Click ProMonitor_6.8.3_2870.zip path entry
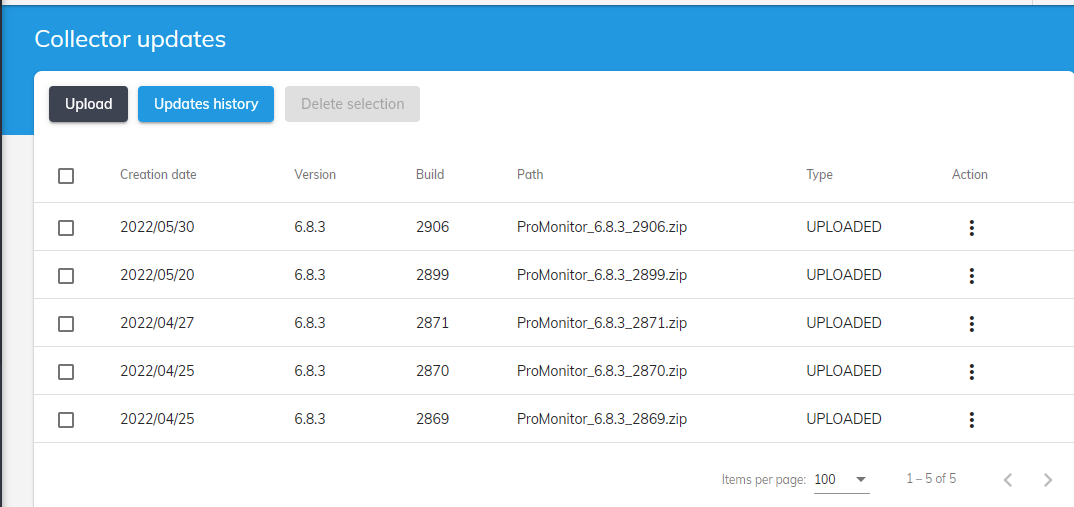Screen dimensions: 1074x507 (602, 371)
